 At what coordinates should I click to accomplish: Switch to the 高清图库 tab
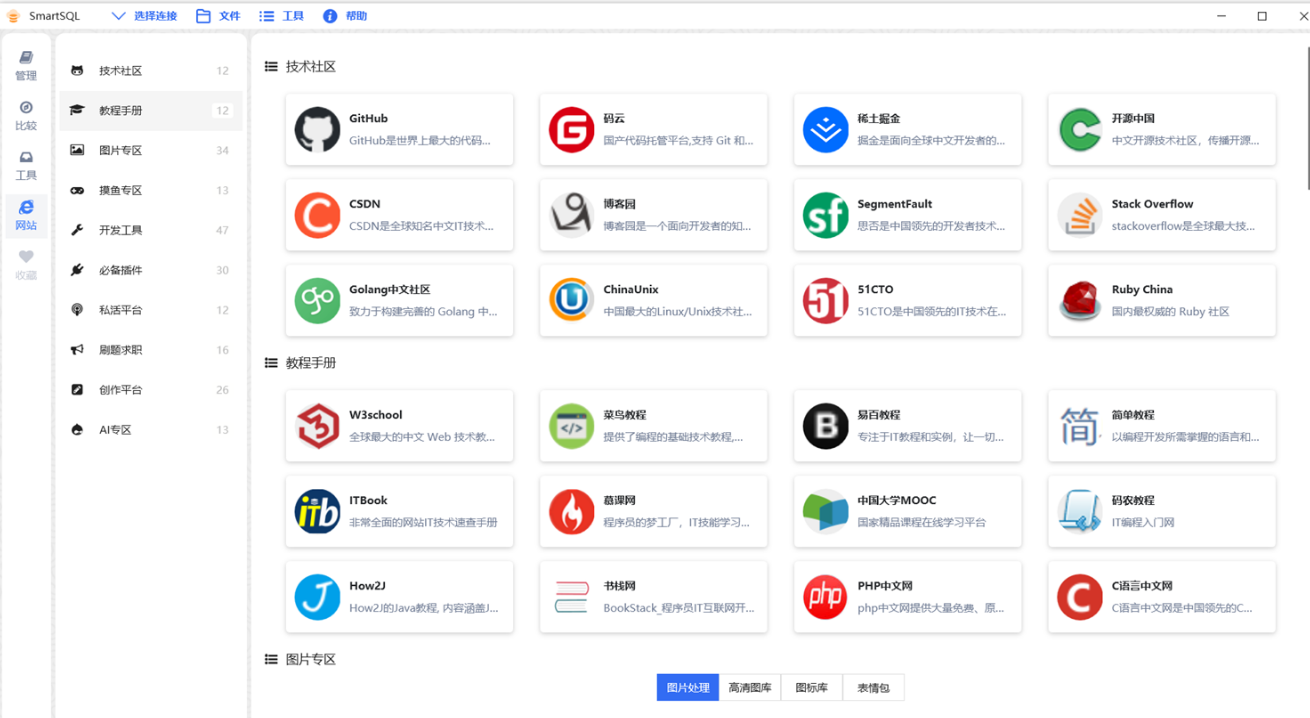pyautogui.click(x=750, y=687)
